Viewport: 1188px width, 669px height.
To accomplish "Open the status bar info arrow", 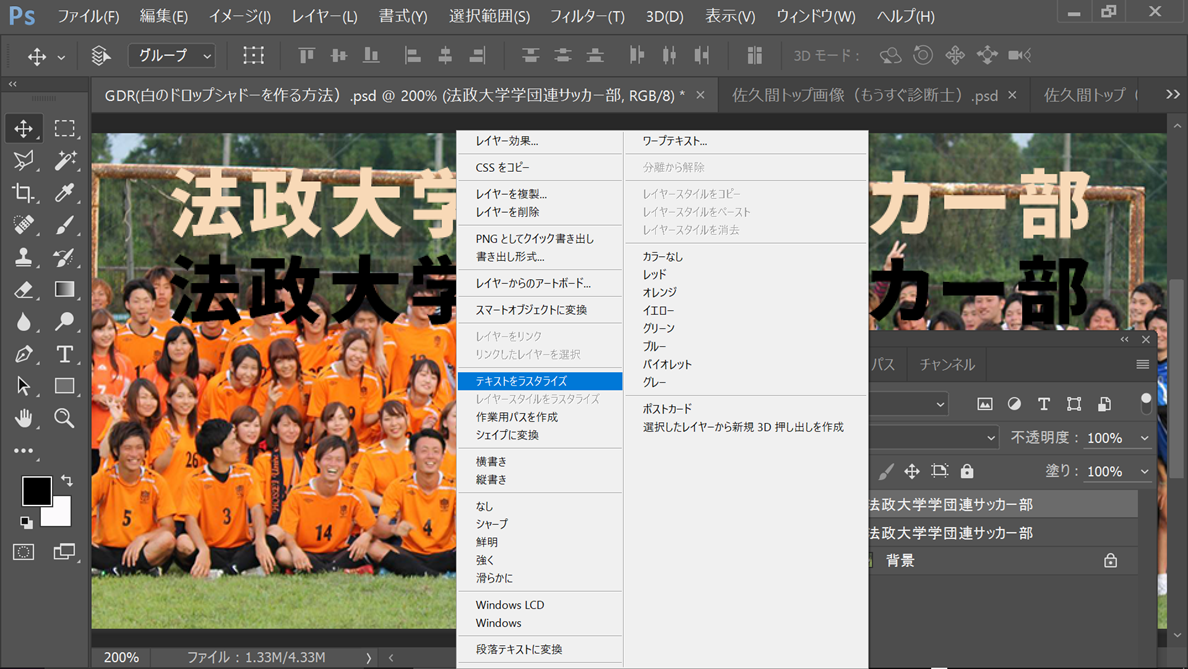I will point(369,658).
